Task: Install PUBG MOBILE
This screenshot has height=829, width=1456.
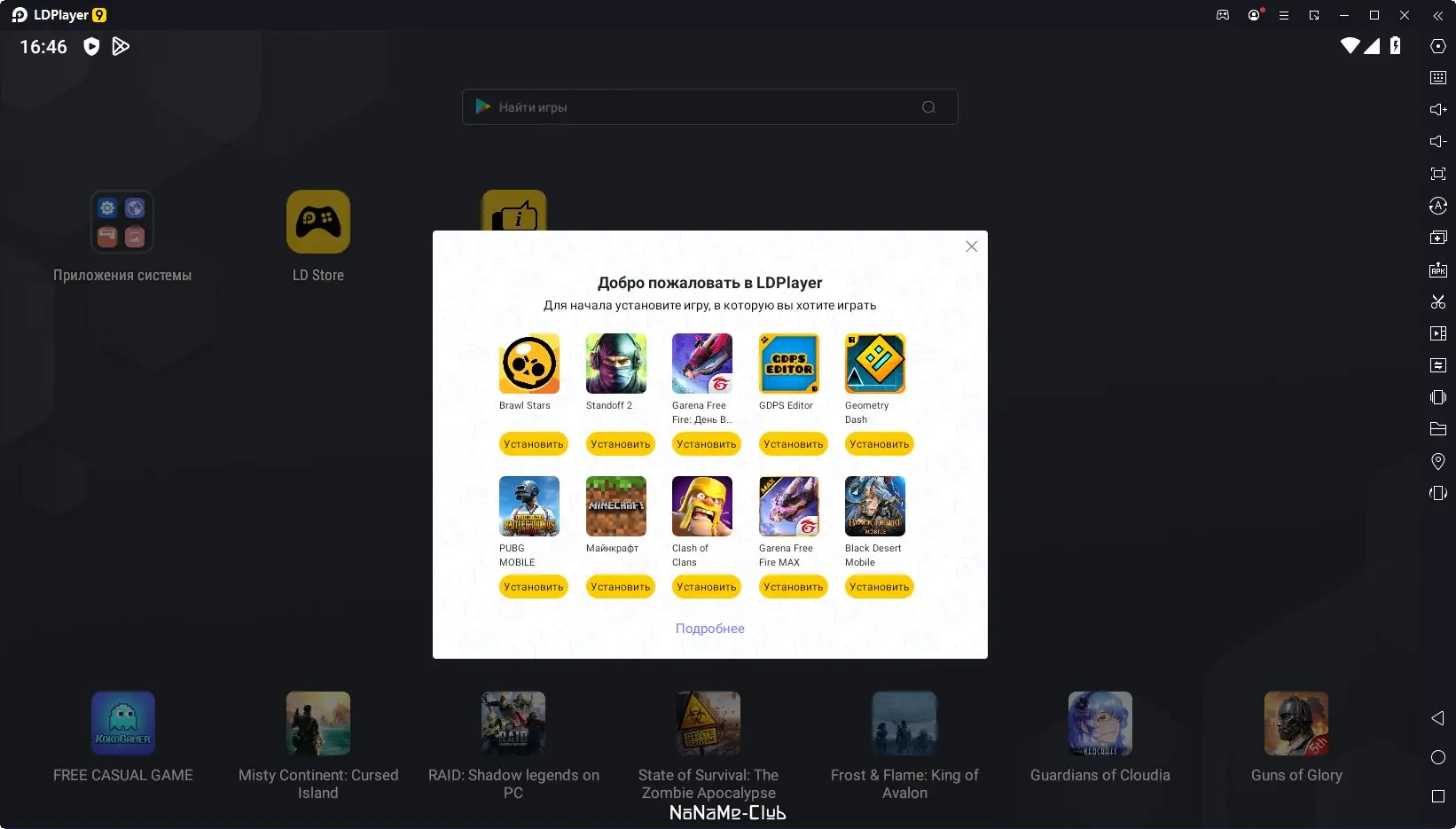Action: tap(533, 587)
